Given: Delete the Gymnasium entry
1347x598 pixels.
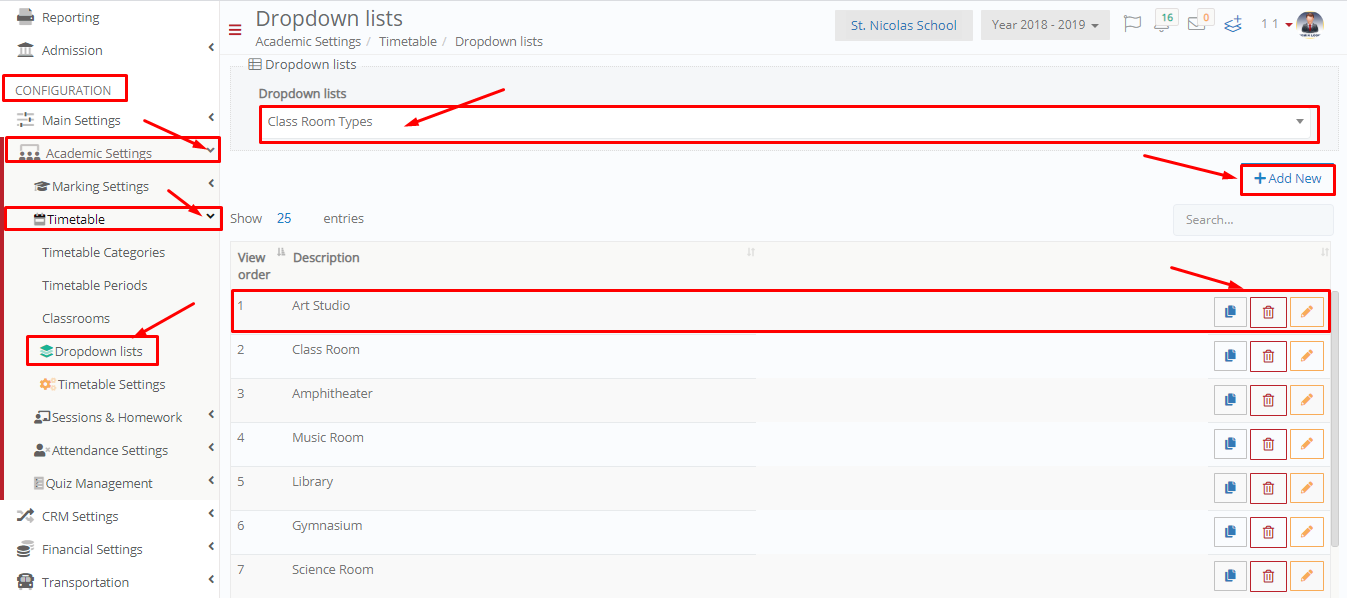Looking at the screenshot, I should click(x=1268, y=532).
